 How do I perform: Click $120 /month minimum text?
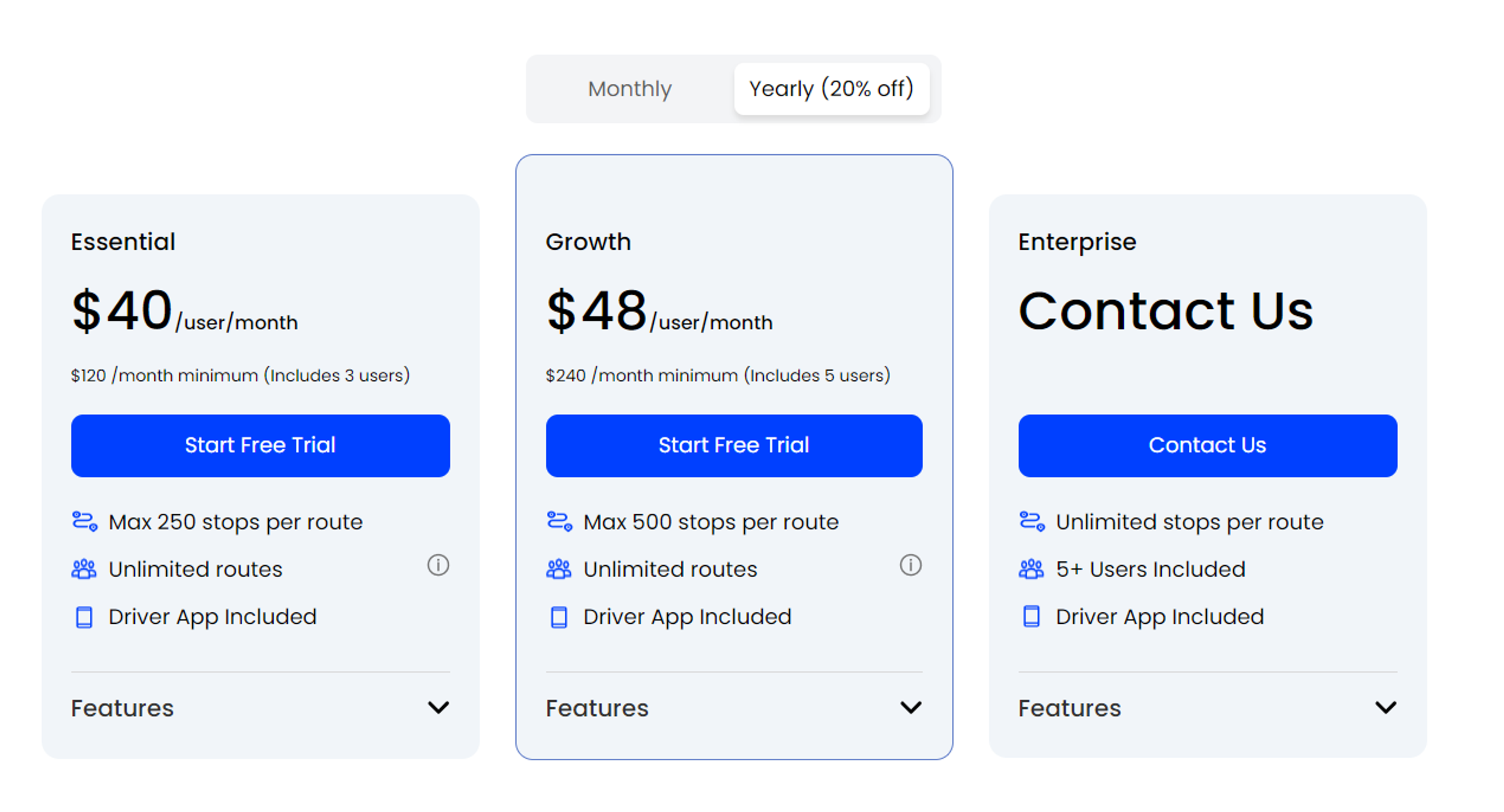click(240, 375)
